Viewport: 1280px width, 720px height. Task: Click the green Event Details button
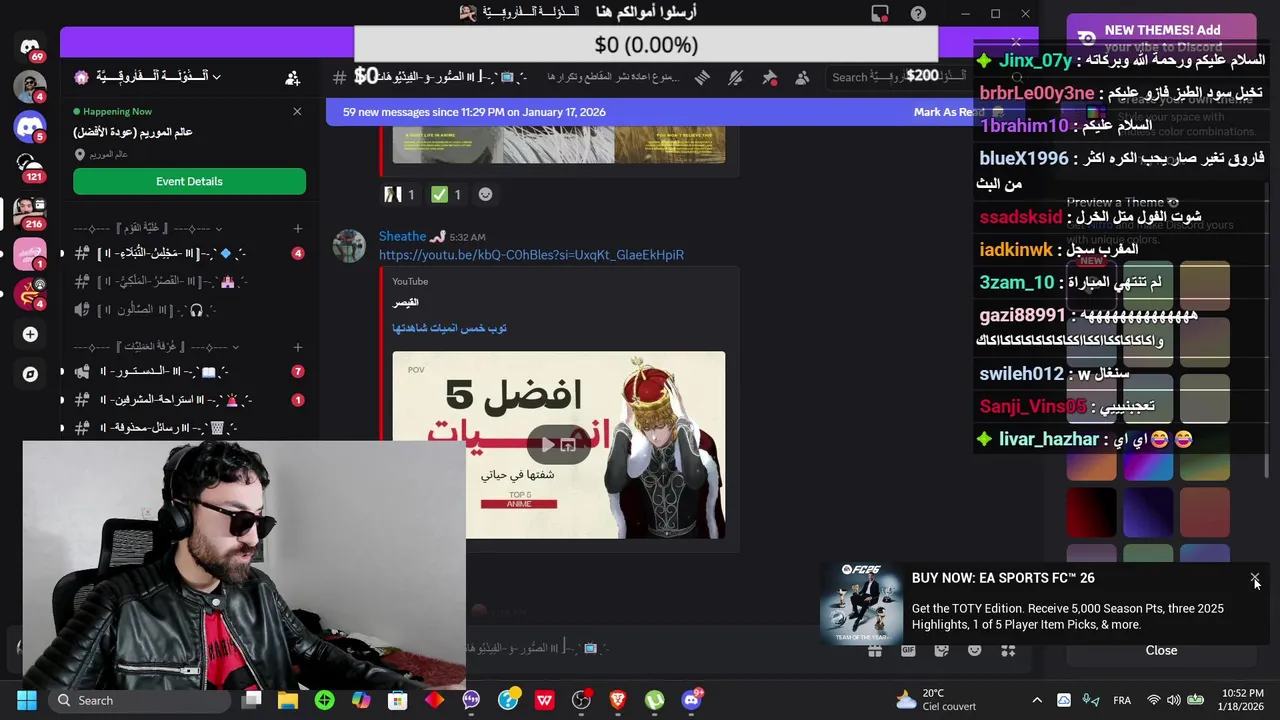coord(189,181)
